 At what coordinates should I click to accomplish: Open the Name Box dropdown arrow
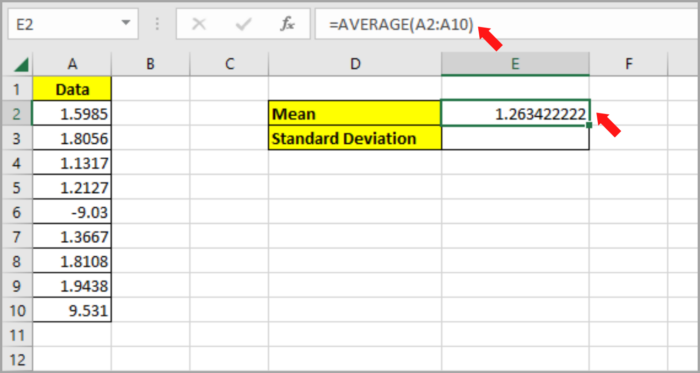tap(126, 23)
